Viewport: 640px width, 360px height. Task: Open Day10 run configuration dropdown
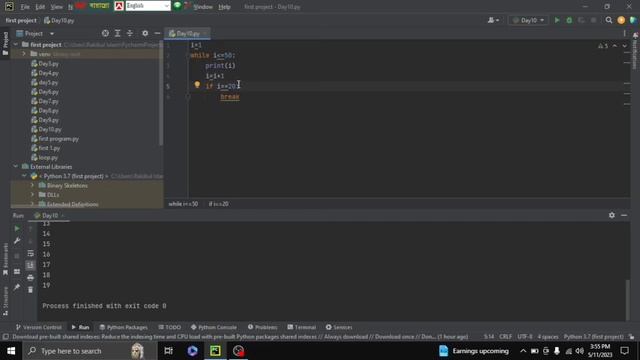coord(529,20)
